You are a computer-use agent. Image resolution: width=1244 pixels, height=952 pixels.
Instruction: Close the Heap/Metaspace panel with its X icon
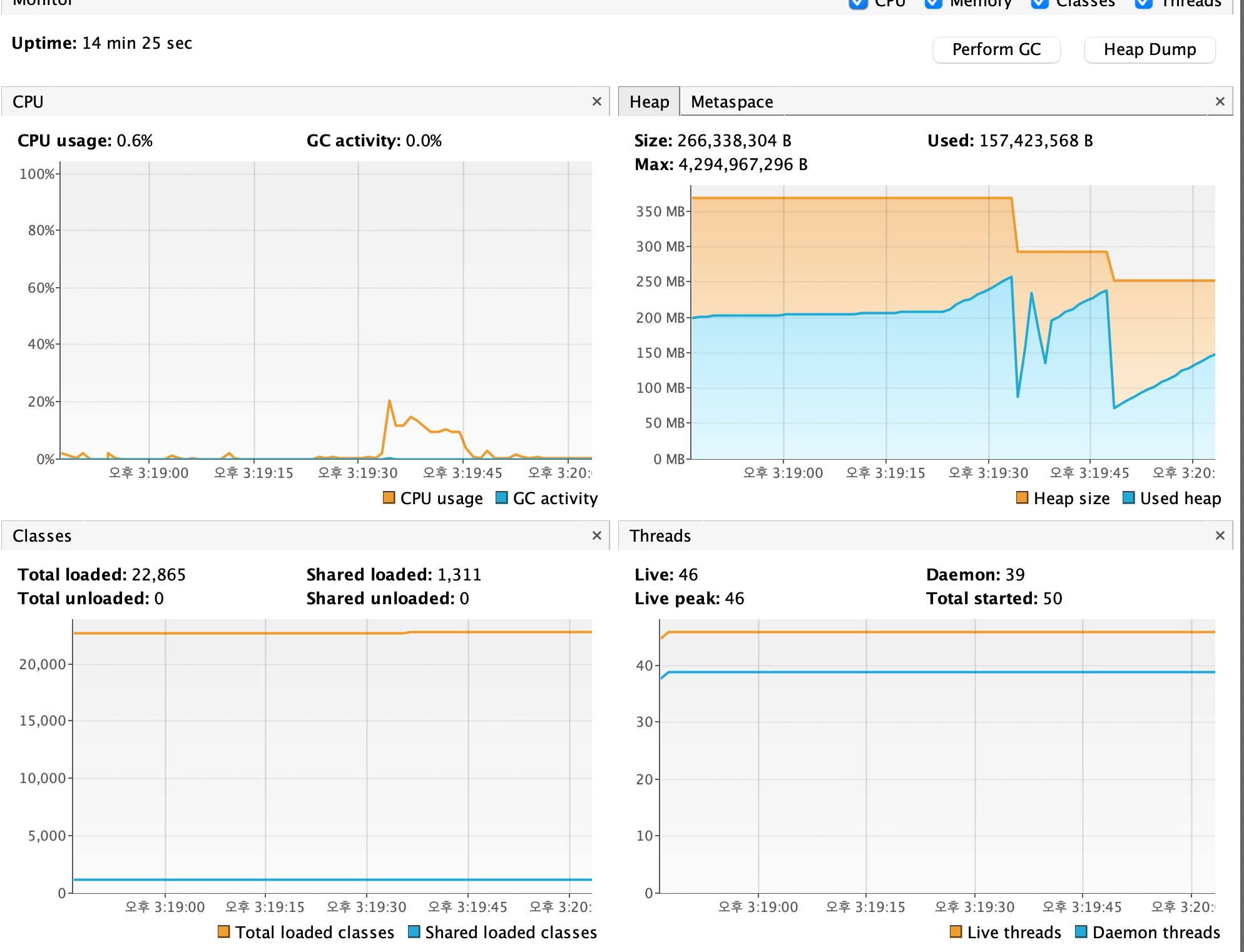1220,101
